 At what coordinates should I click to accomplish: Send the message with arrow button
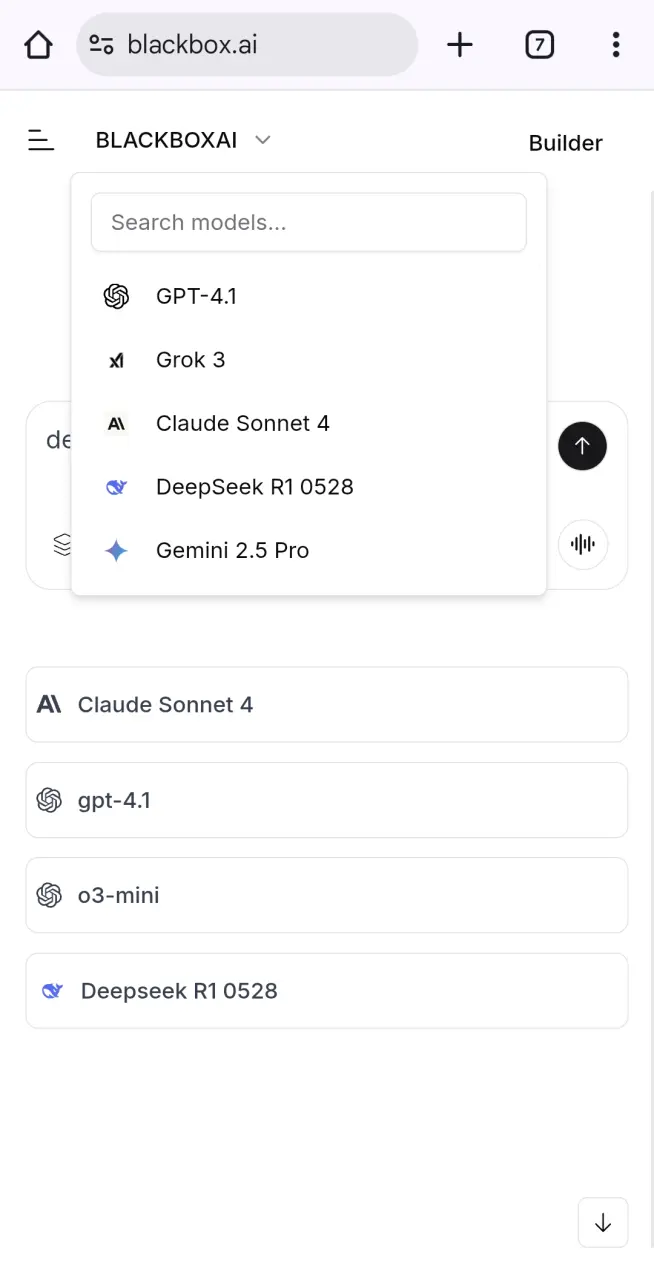pyautogui.click(x=582, y=446)
